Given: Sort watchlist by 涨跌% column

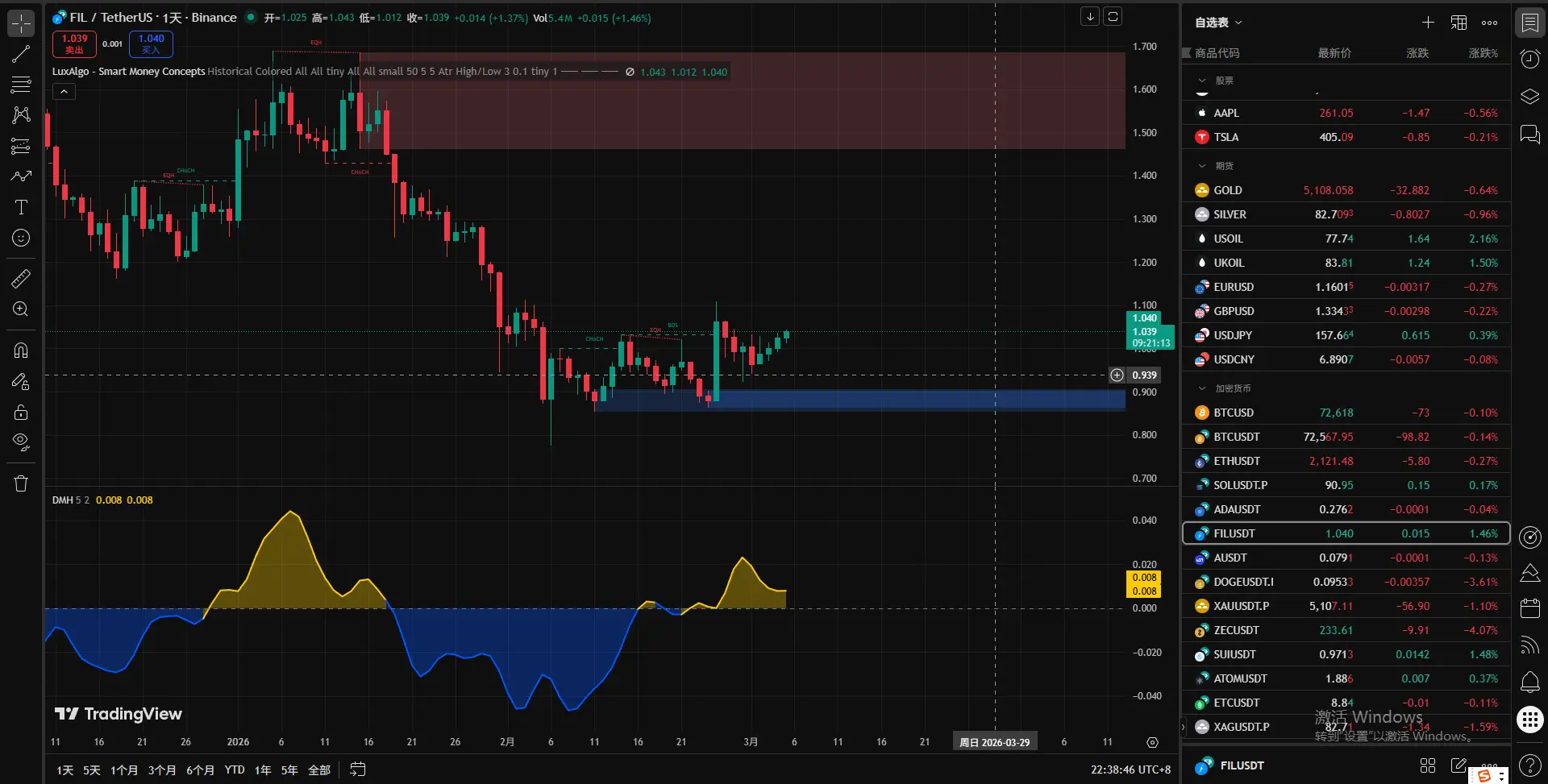Looking at the screenshot, I should (1483, 53).
